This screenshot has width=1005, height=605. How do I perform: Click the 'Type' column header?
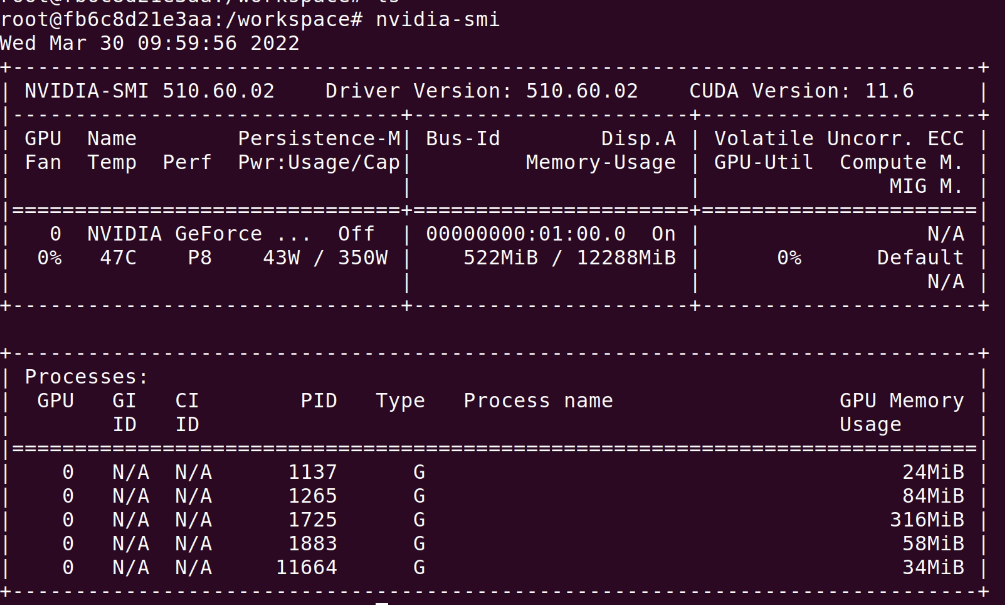(400, 401)
